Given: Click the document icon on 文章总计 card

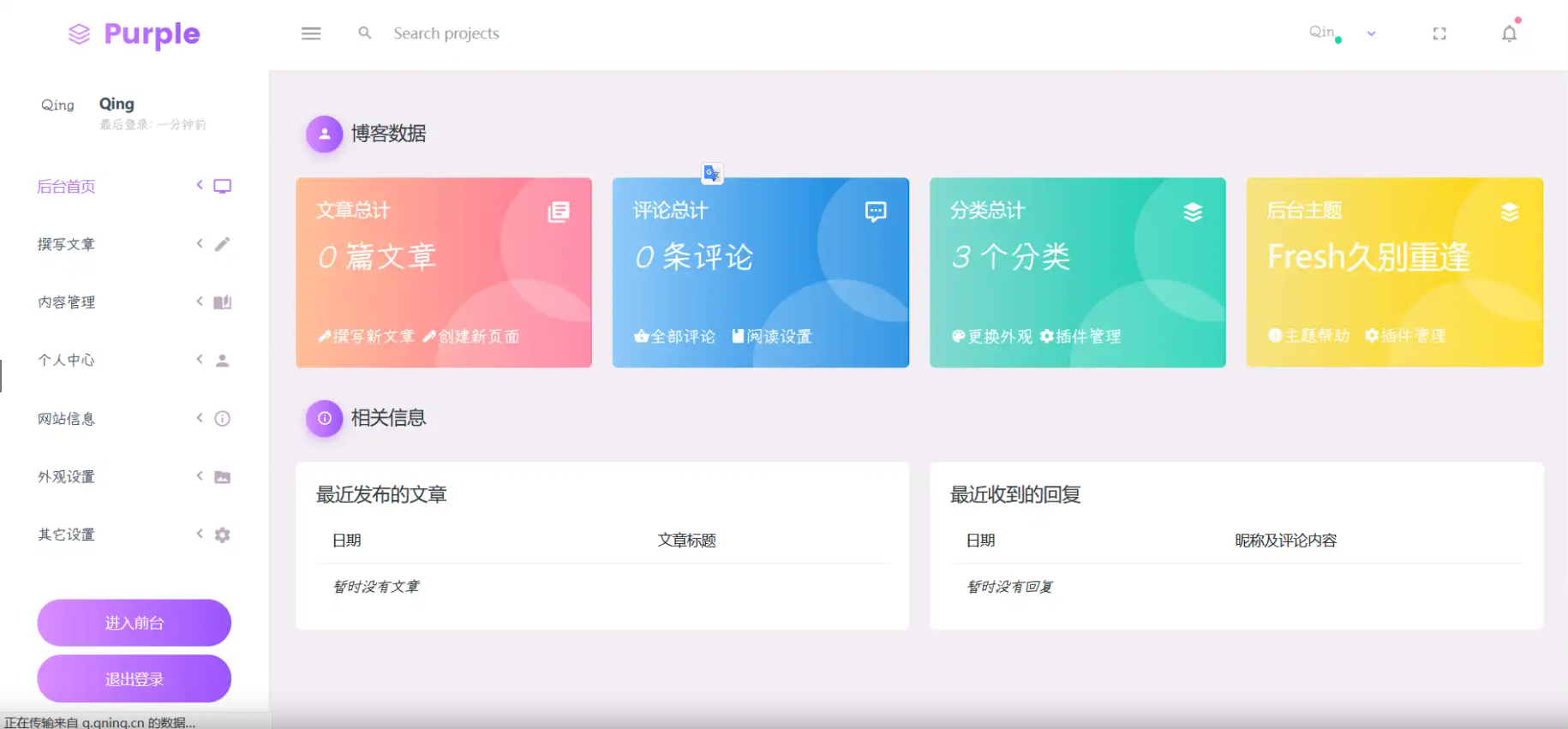Looking at the screenshot, I should click(559, 212).
